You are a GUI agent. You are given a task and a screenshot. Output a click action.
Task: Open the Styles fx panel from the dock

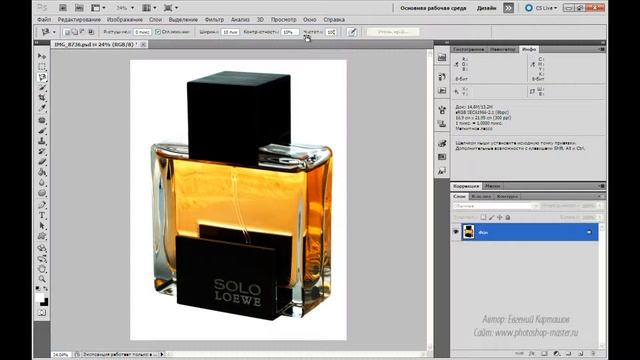(442, 171)
